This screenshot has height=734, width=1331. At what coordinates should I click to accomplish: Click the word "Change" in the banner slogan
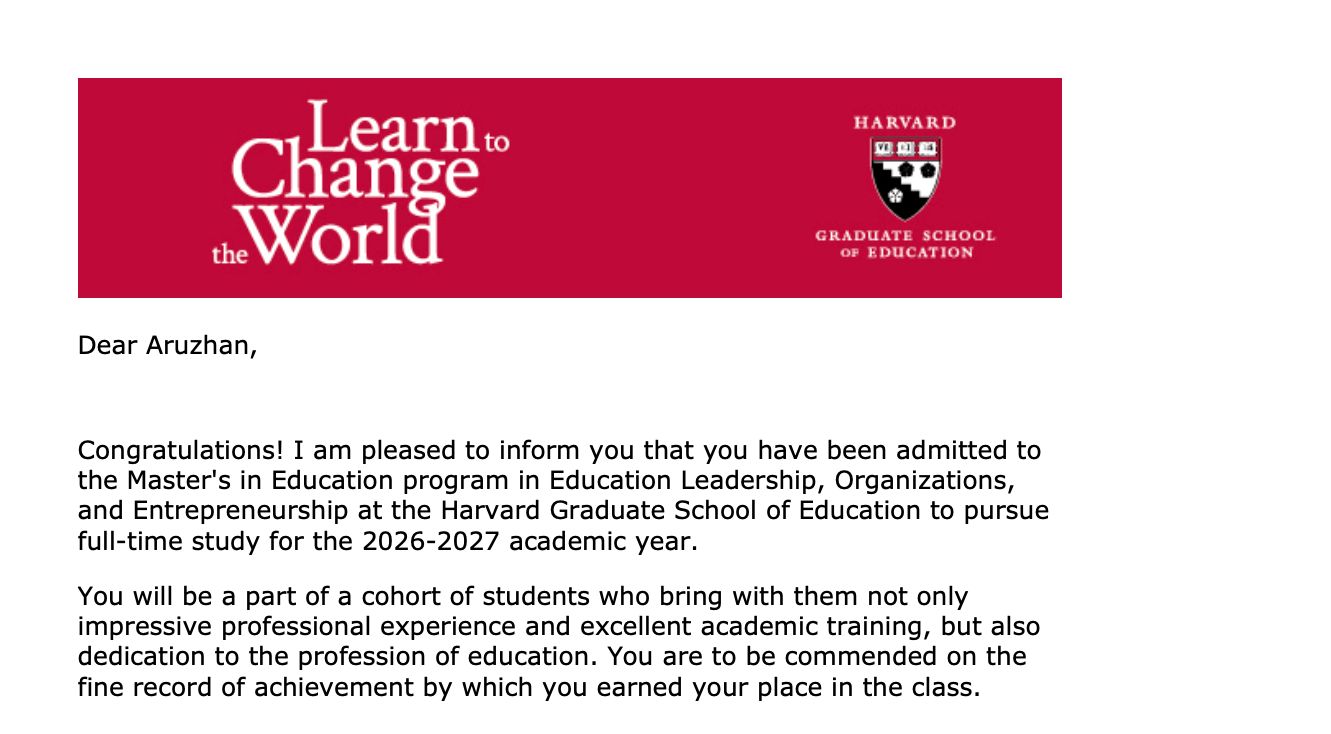[355, 177]
